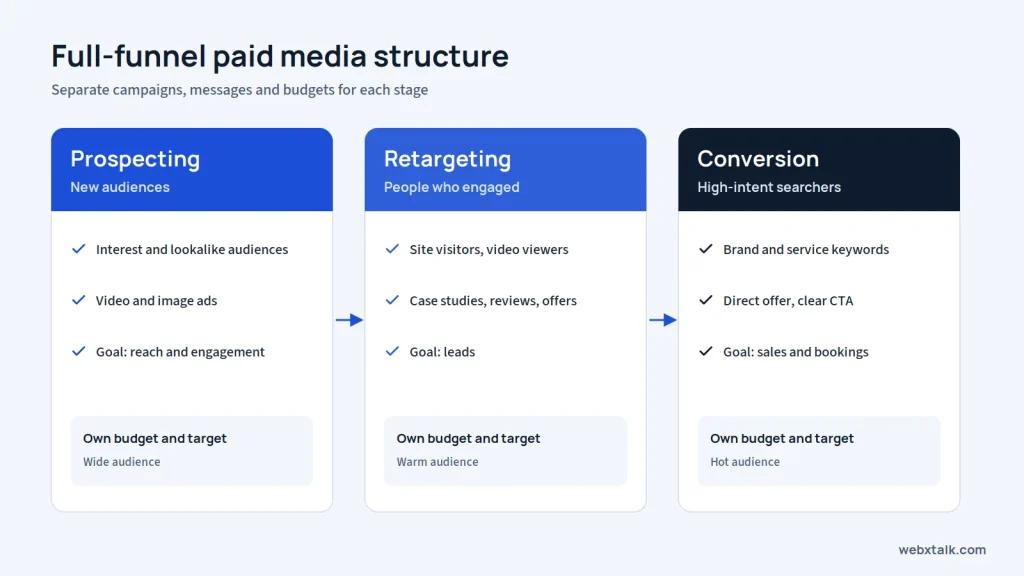Click 'Site visitors, video viewers' text
1024x576 pixels.
pos(488,249)
